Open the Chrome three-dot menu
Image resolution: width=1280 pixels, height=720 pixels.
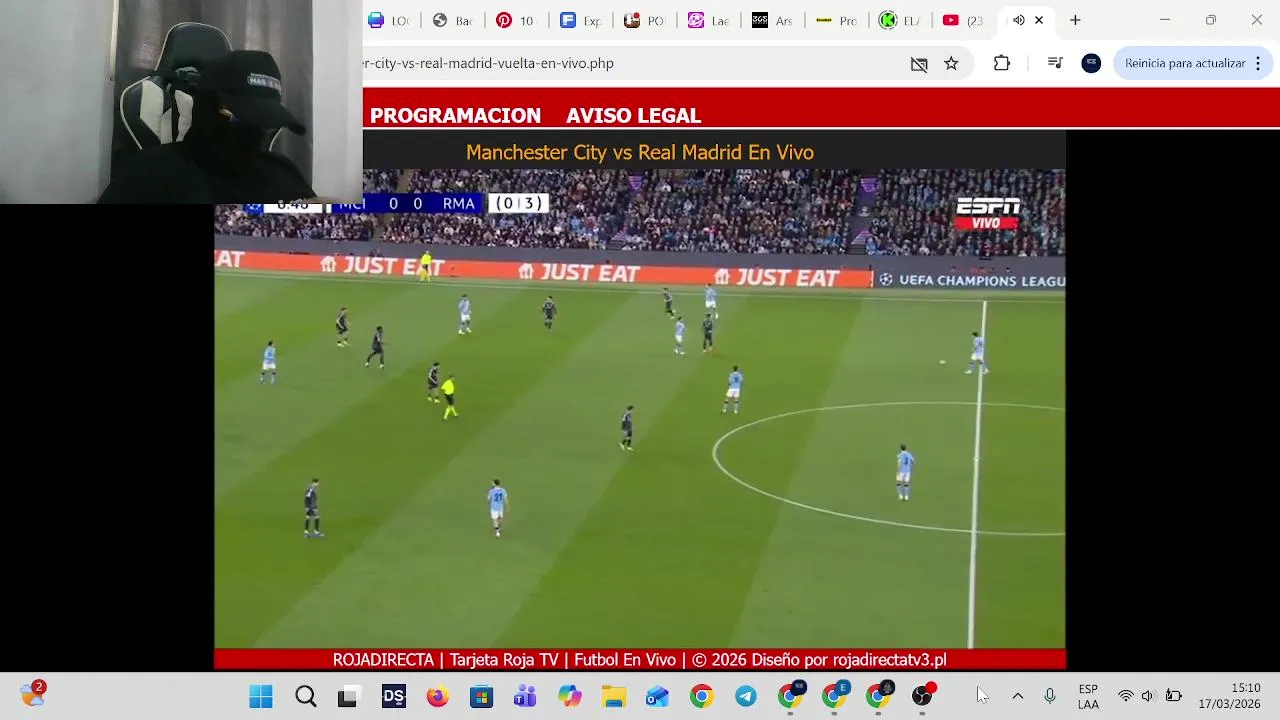1258,63
